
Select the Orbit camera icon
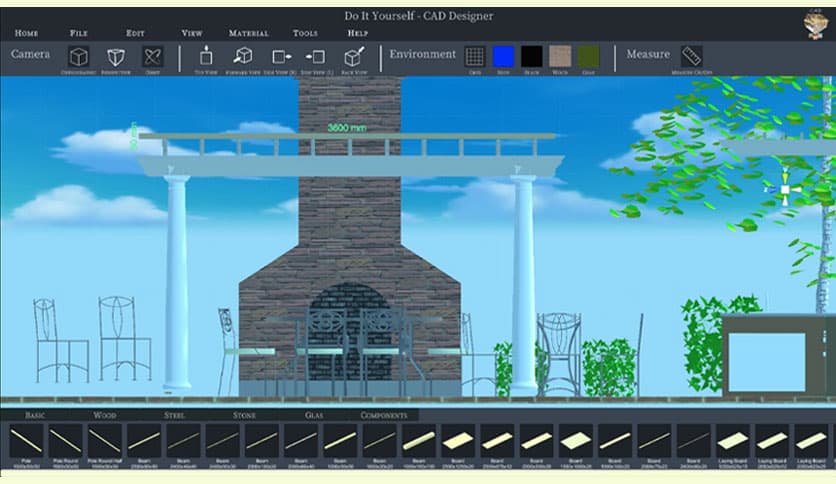coord(152,57)
